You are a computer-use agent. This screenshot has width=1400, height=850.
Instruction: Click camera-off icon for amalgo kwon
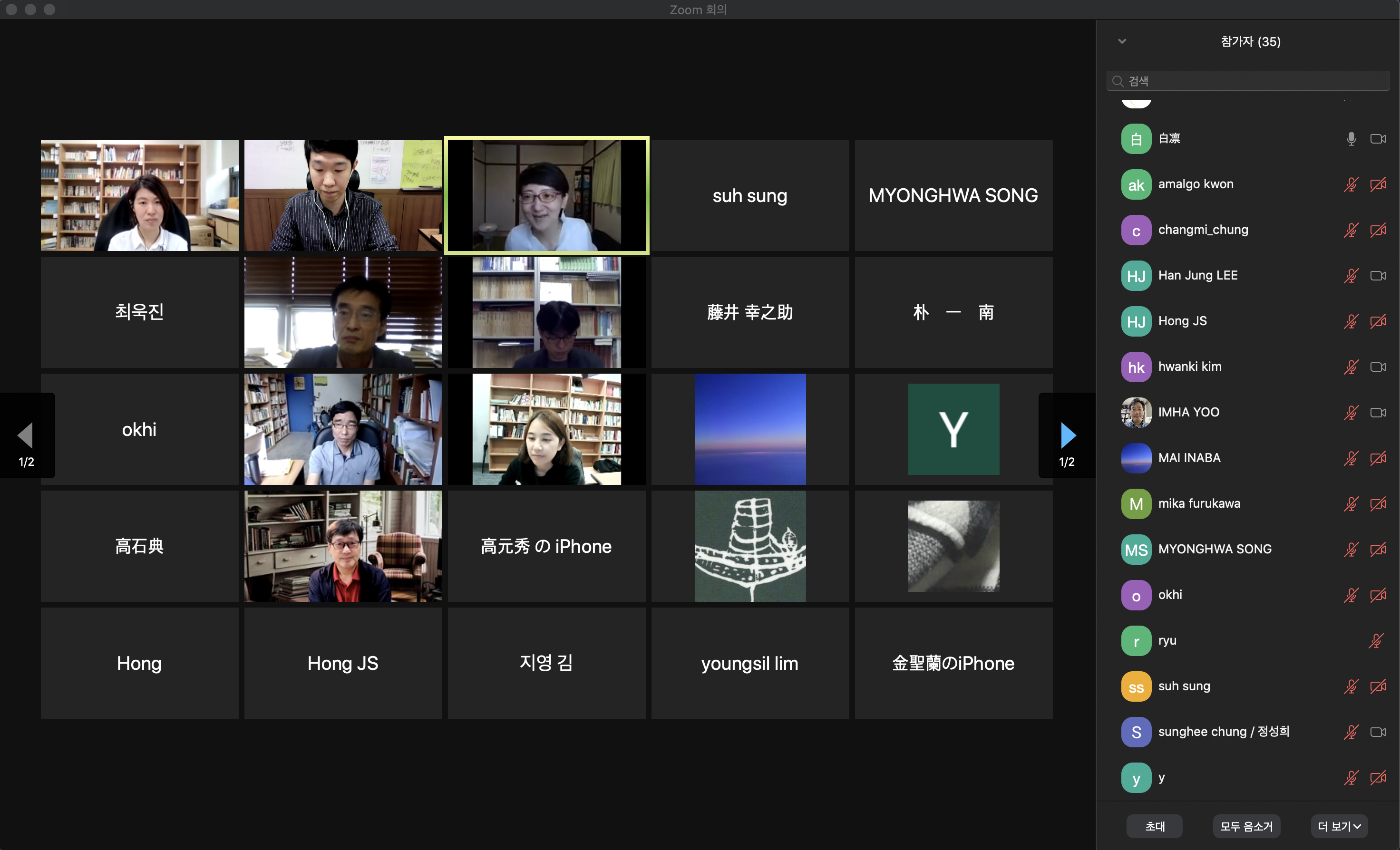click(x=1378, y=184)
